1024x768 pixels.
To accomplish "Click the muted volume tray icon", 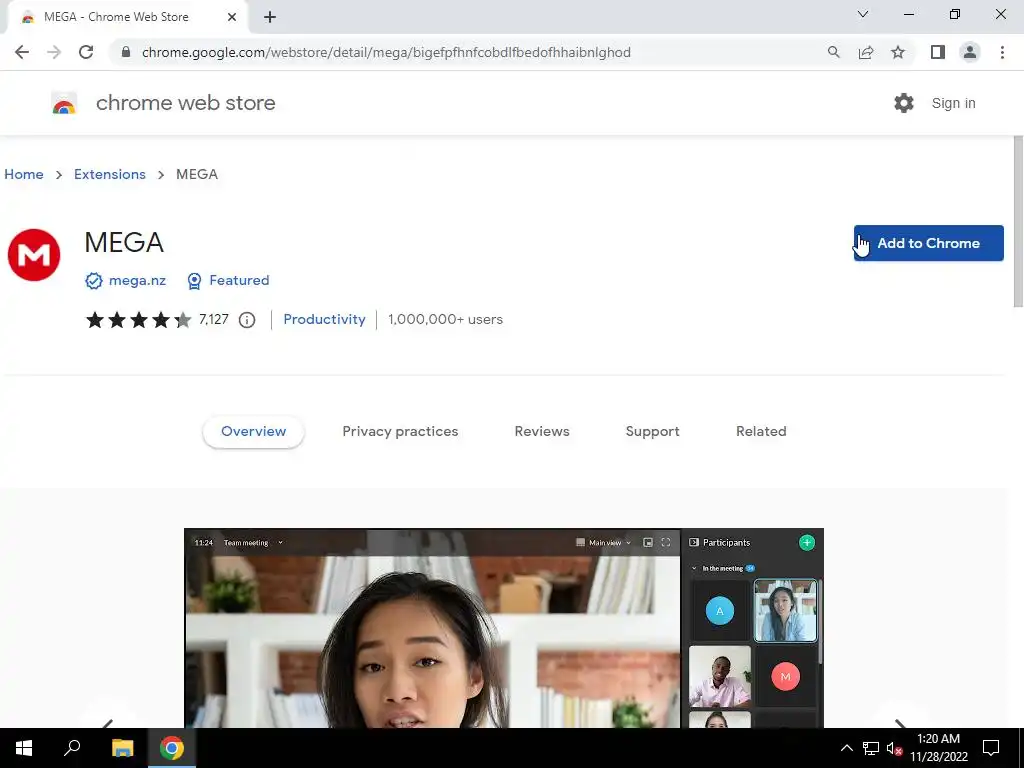I will click(894, 748).
